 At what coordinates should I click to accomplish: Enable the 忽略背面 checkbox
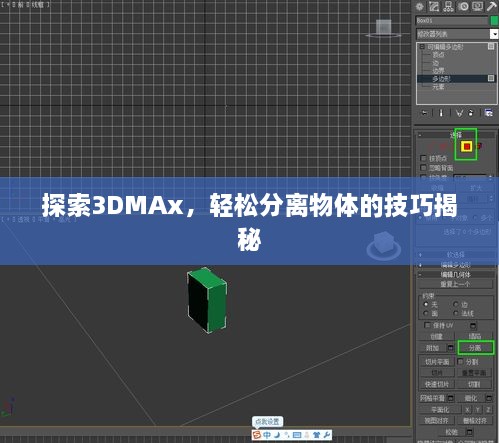click(423, 167)
